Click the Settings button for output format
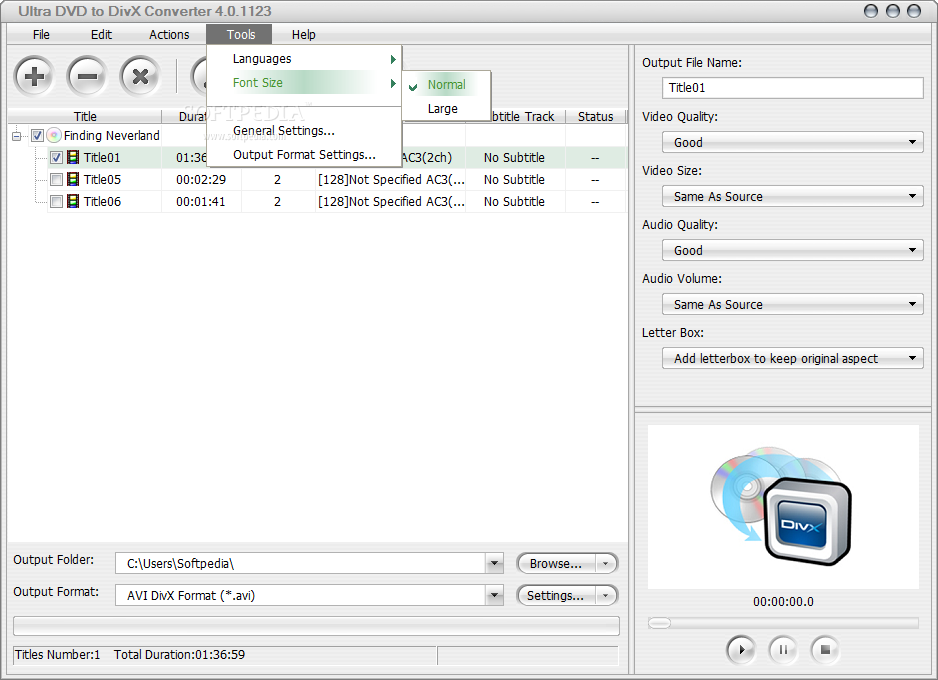This screenshot has width=938, height=680. point(556,596)
